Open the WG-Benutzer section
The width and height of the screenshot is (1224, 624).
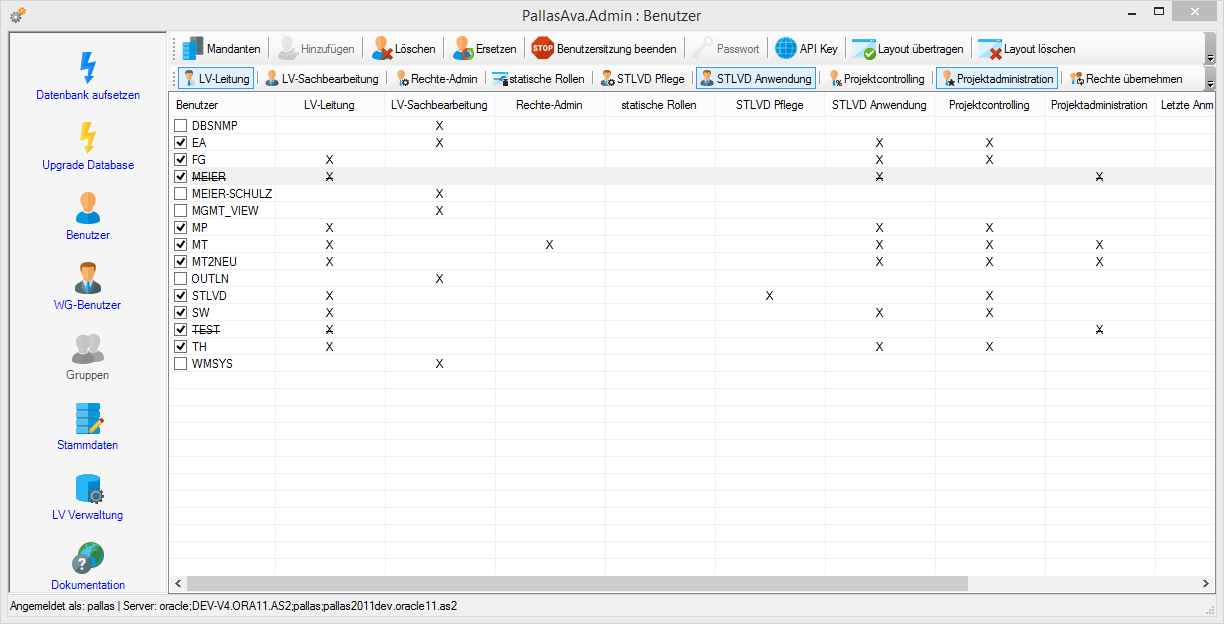click(88, 285)
